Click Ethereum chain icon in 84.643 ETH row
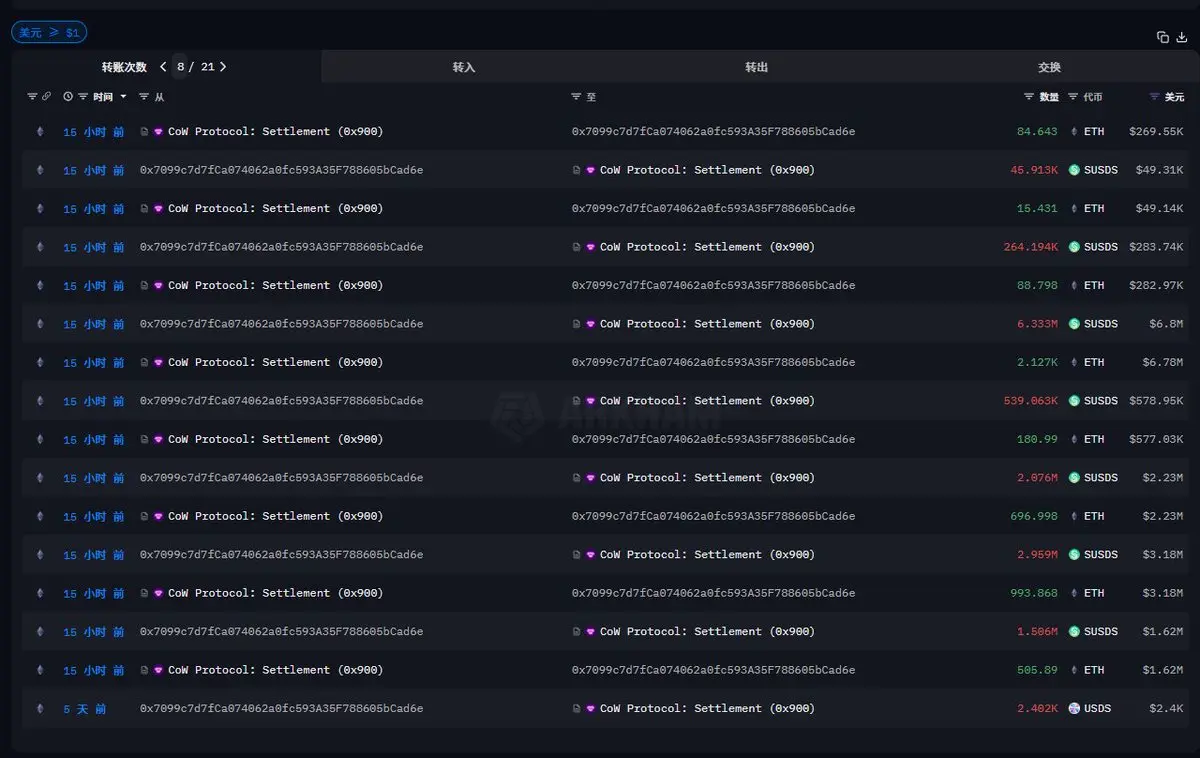This screenshot has width=1200, height=758. (40, 132)
